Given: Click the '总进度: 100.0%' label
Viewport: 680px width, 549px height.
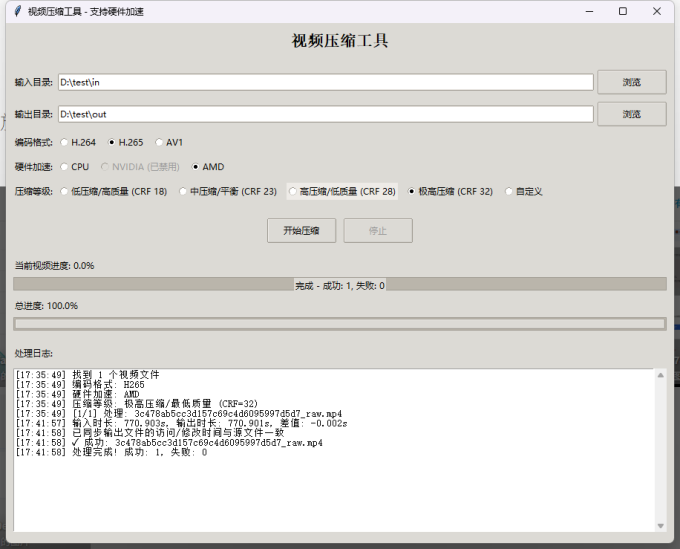Looking at the screenshot, I should [x=46, y=306].
